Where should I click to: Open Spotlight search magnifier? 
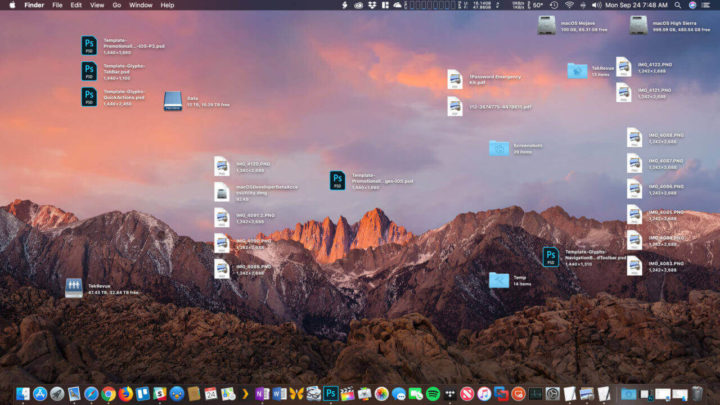678,5
